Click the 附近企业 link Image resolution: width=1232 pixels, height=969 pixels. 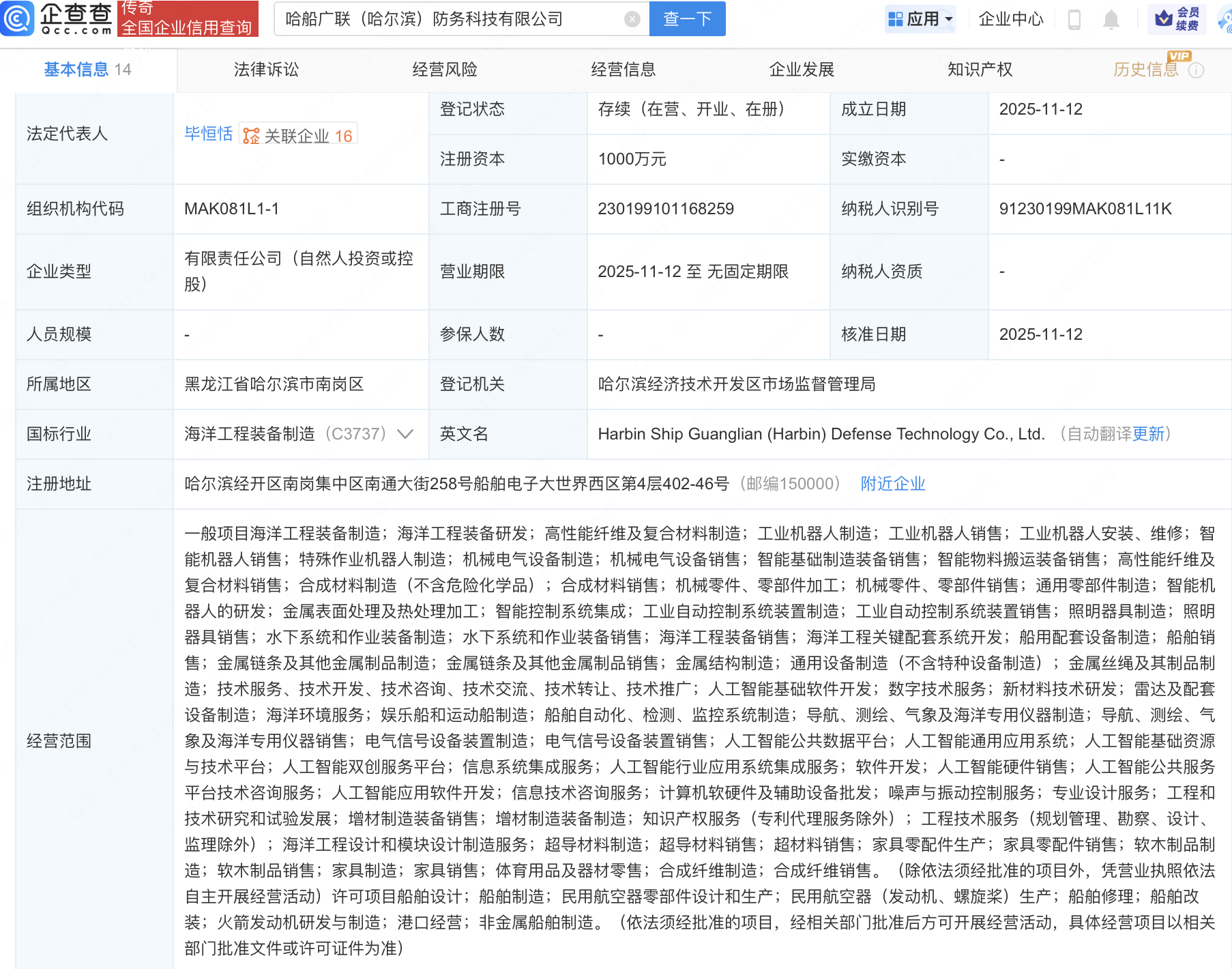892,484
